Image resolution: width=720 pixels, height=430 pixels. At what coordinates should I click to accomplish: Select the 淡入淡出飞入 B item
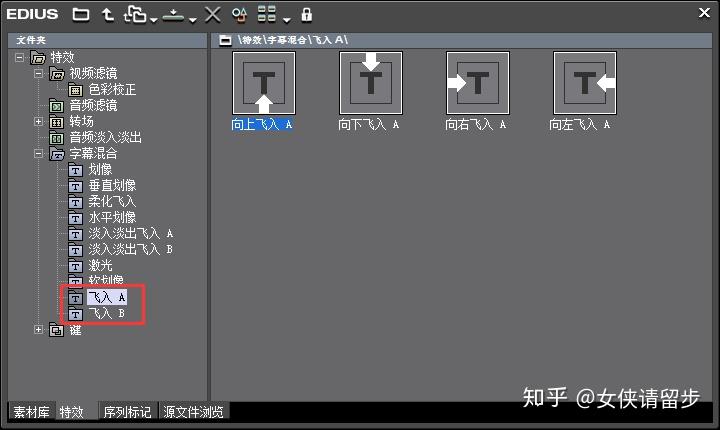click(x=130, y=249)
